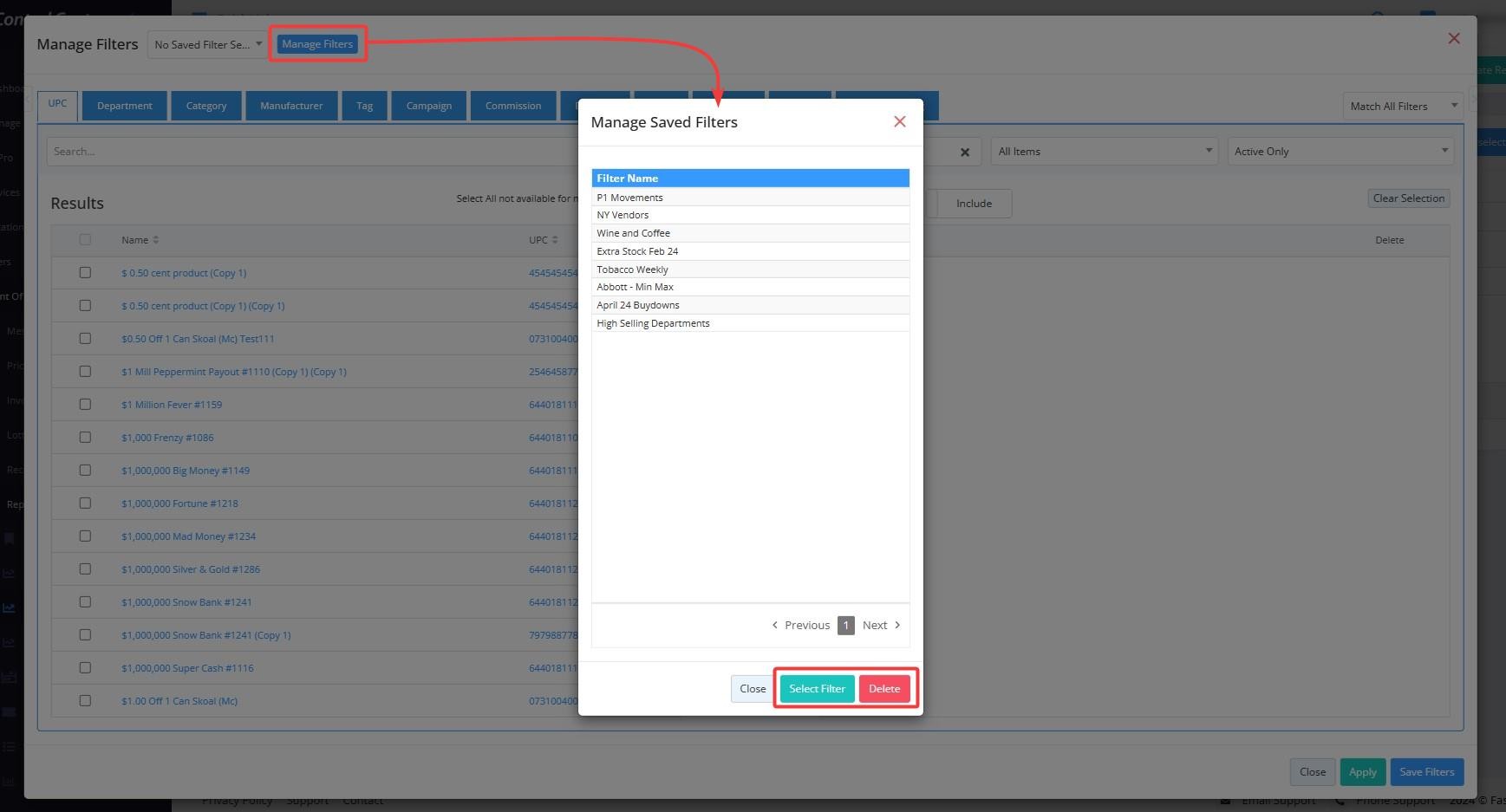Click the Include button
1506x812 pixels.
[974, 204]
